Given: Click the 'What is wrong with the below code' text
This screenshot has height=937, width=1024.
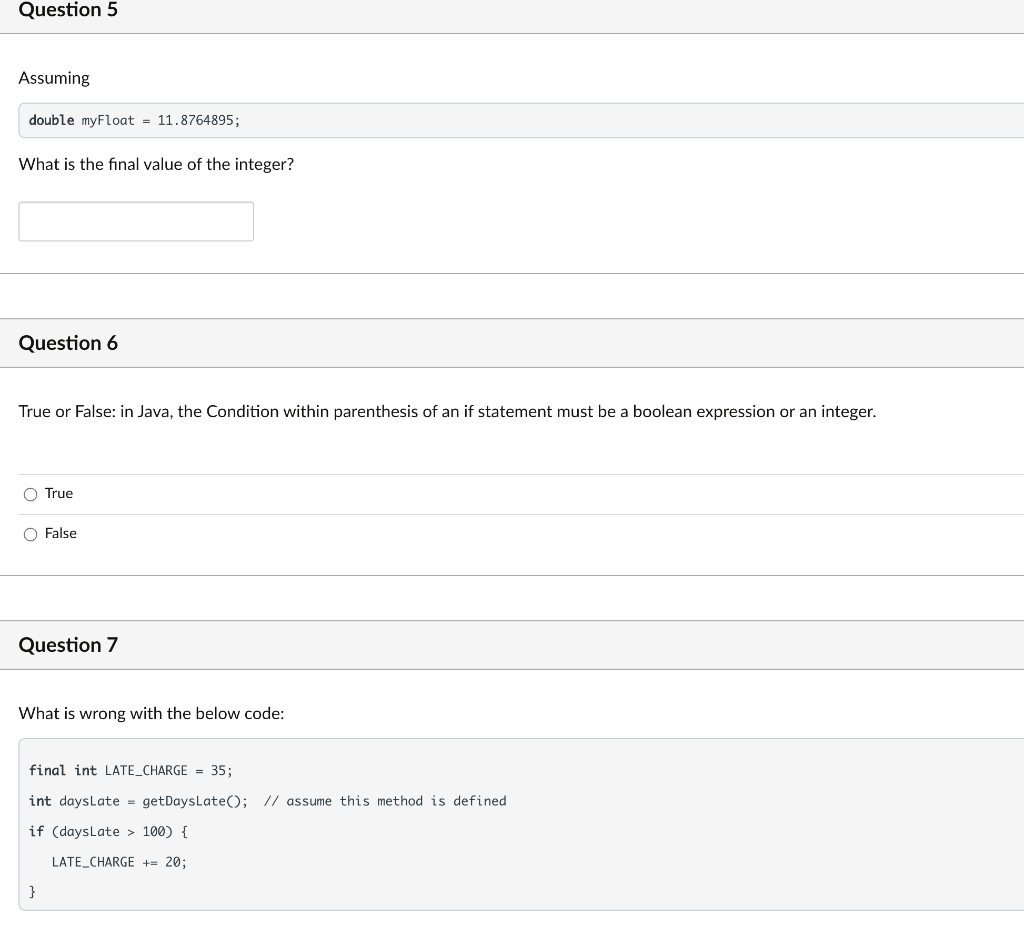Looking at the screenshot, I should point(151,713).
